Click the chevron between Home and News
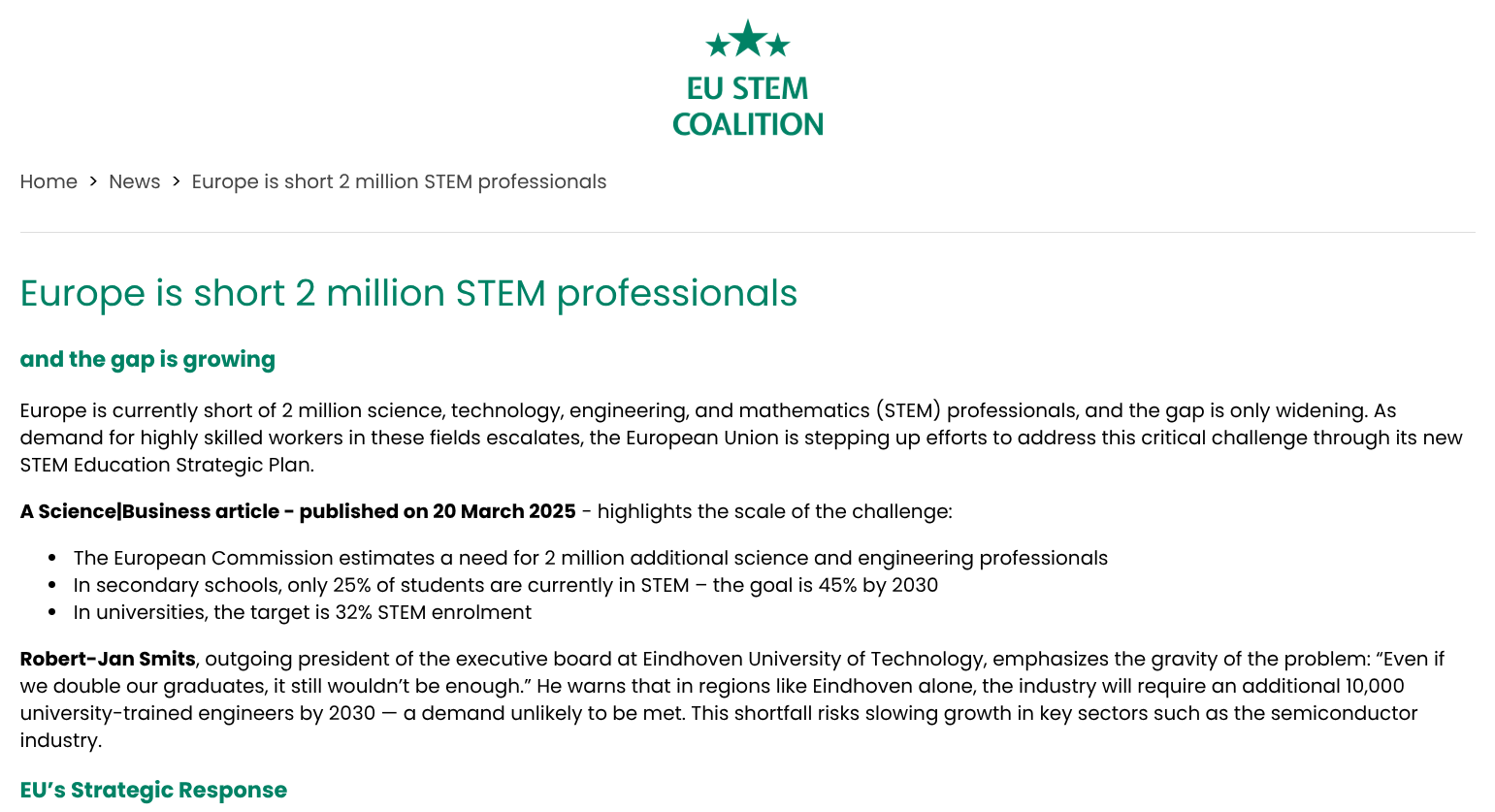The width and height of the screenshot is (1495, 812). (93, 181)
